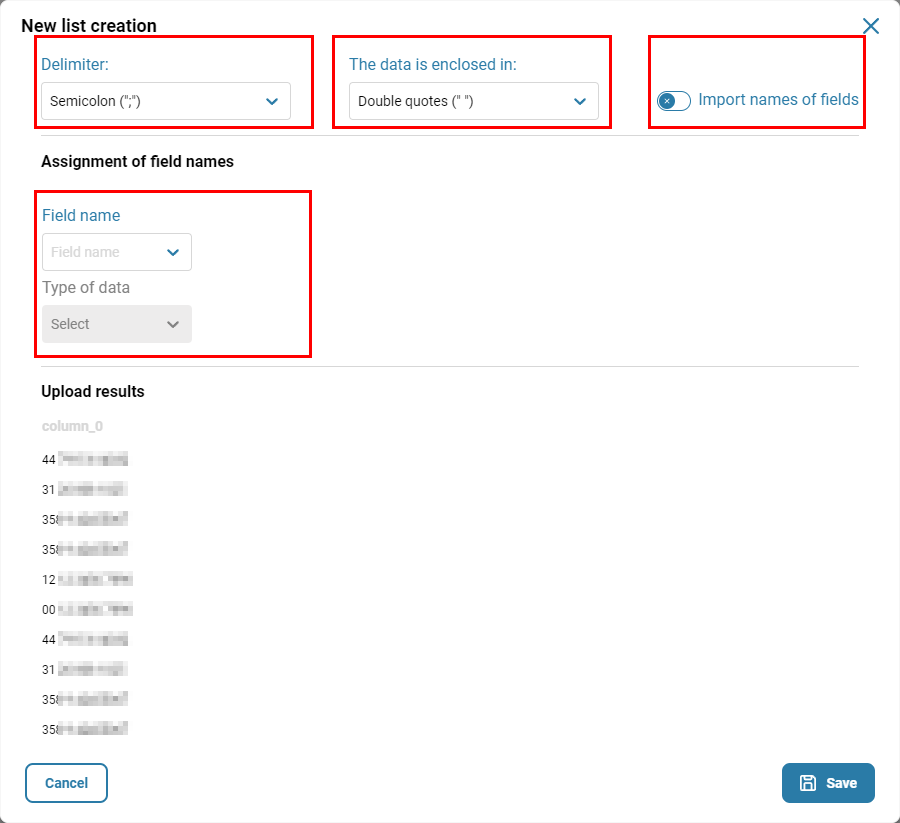Viewport: 900px width, 823px height.
Task: Click the row starting with 00
Action: point(87,609)
